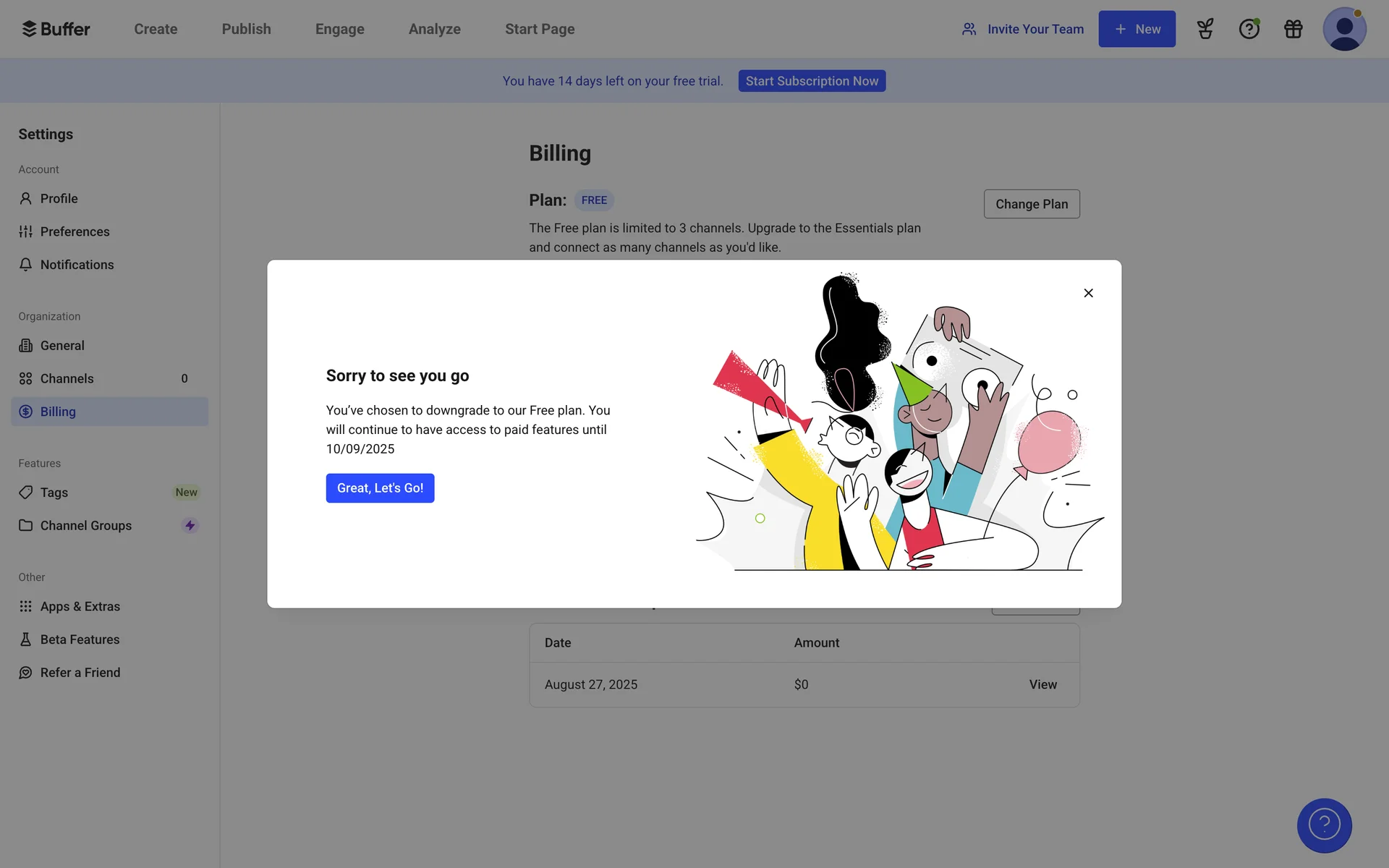Click lightning bolt badge on Channel Groups

tap(190, 526)
